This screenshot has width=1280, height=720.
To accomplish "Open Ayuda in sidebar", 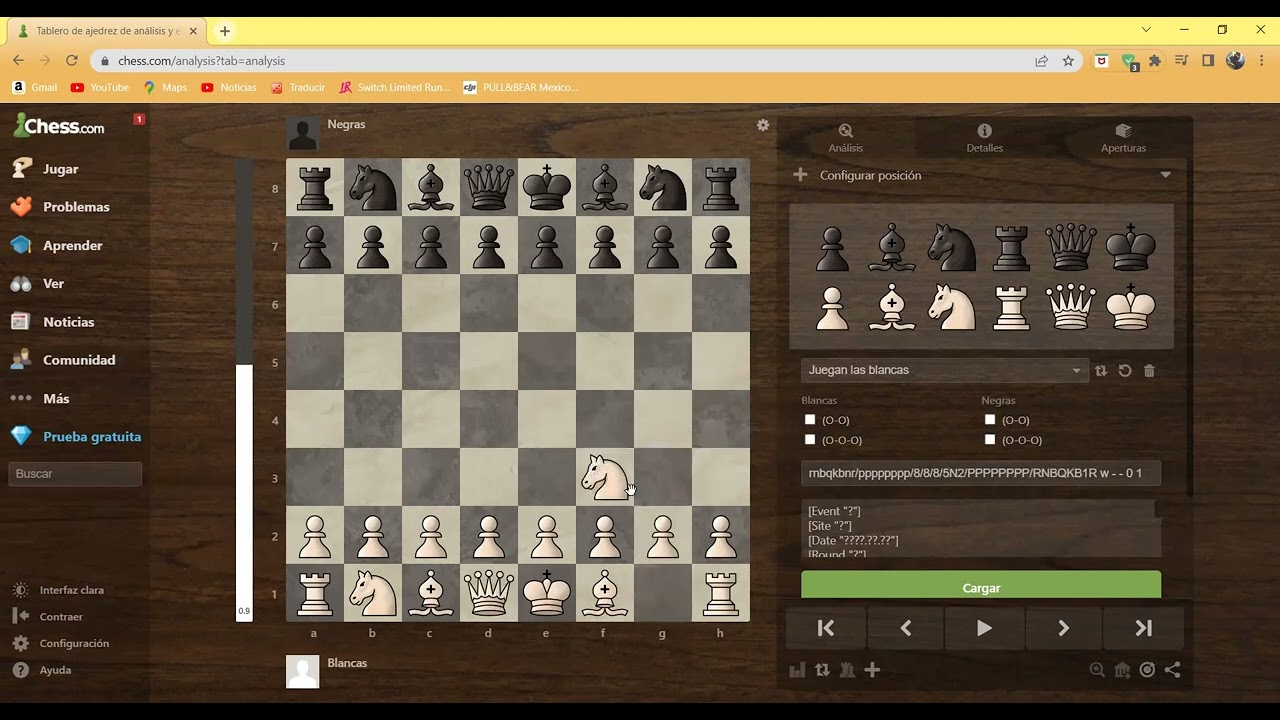I will click(55, 670).
